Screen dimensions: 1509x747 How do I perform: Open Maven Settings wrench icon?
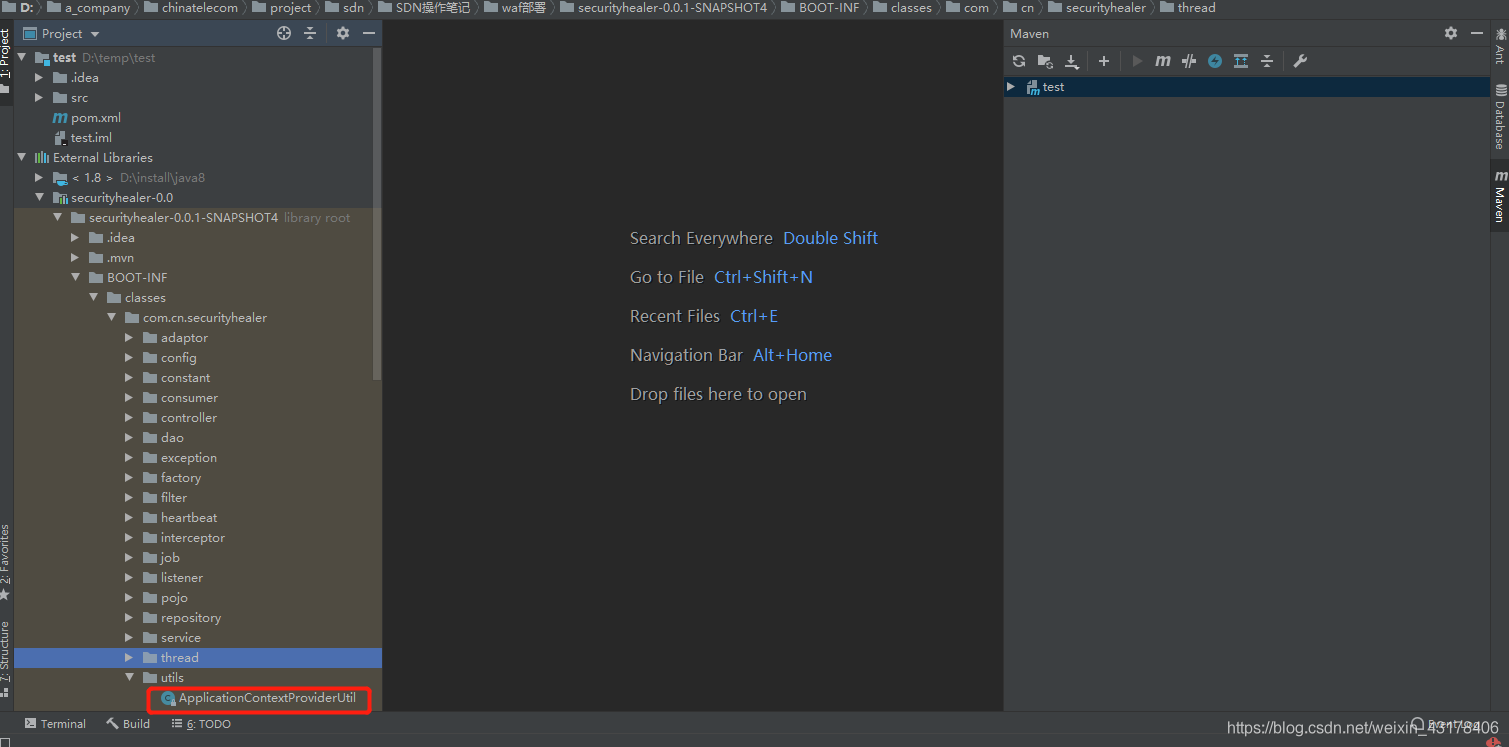click(1300, 61)
